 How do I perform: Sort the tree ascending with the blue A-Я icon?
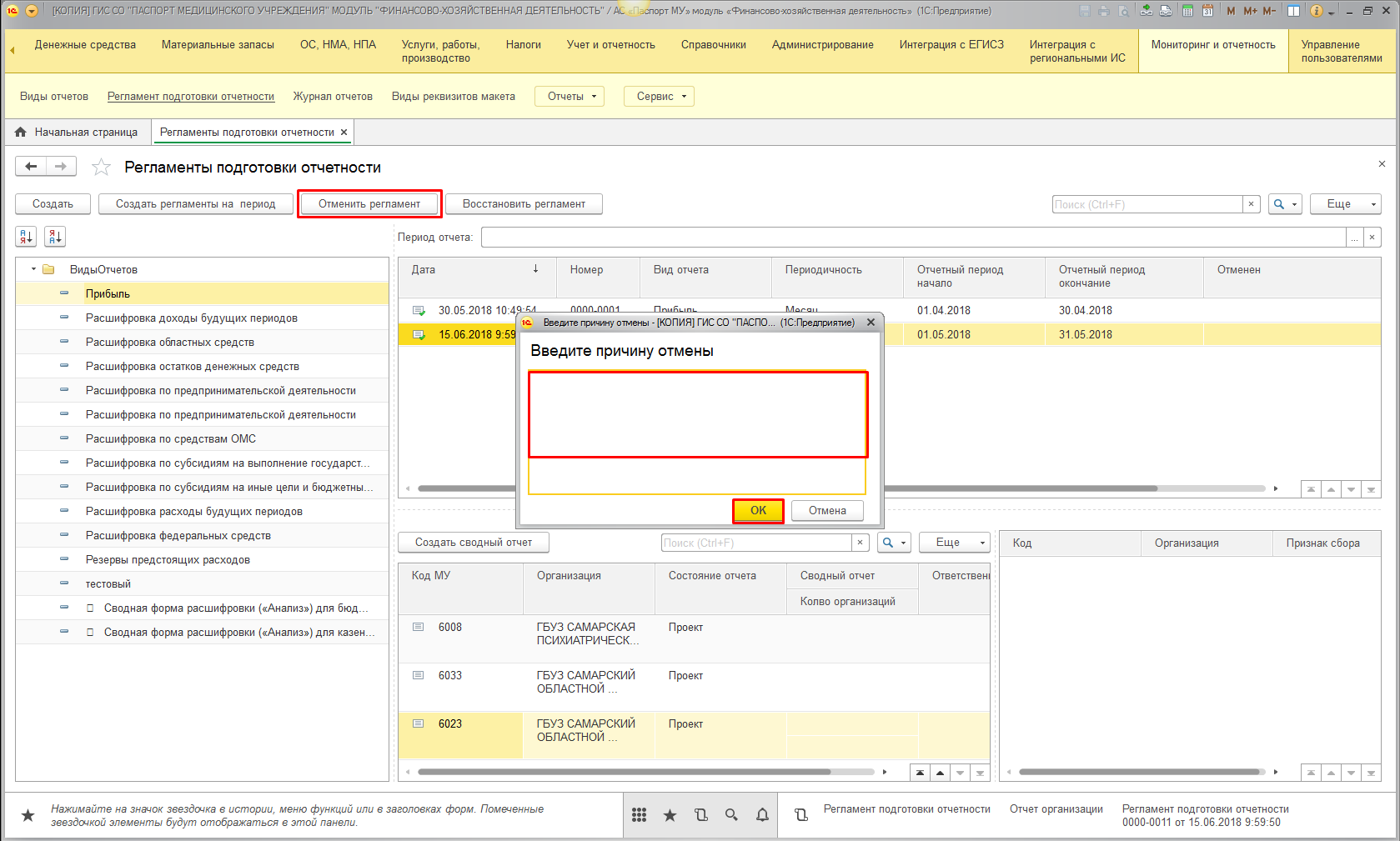tap(26, 237)
